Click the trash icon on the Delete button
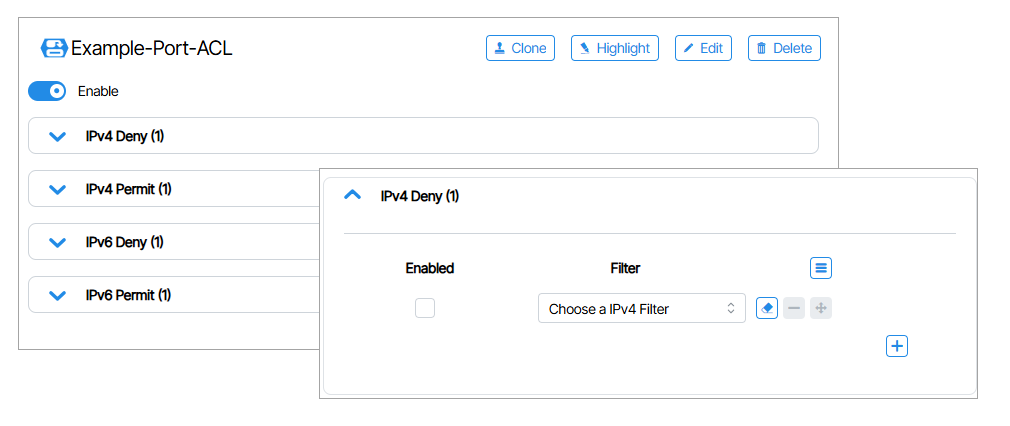The height and width of the screenshot is (426, 1010). (762, 48)
